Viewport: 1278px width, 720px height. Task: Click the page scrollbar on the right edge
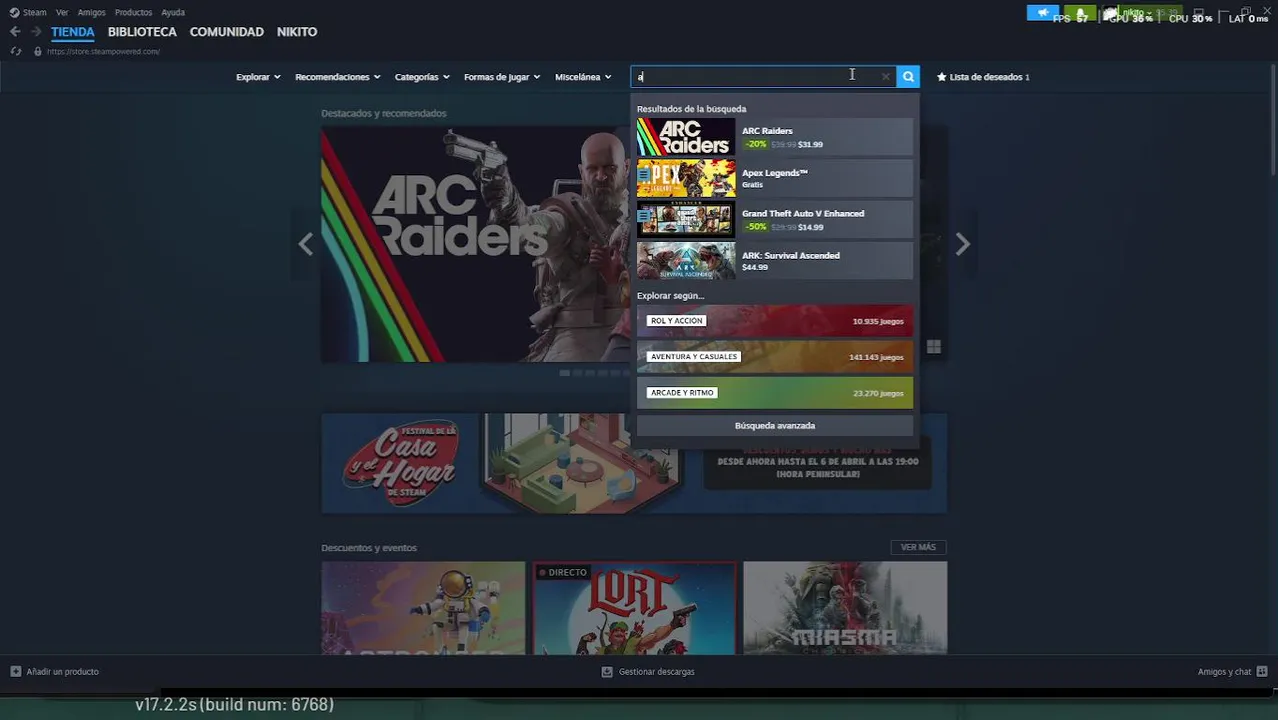pyautogui.click(x=1272, y=120)
